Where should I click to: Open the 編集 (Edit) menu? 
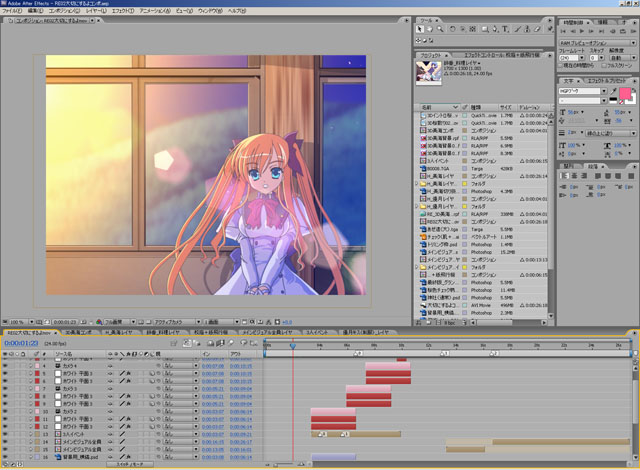tap(35, 11)
